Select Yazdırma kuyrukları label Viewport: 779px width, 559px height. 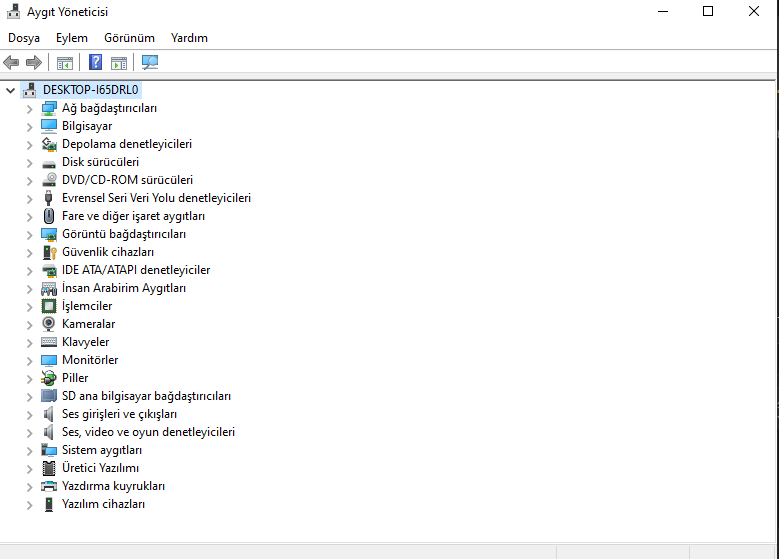(113, 486)
